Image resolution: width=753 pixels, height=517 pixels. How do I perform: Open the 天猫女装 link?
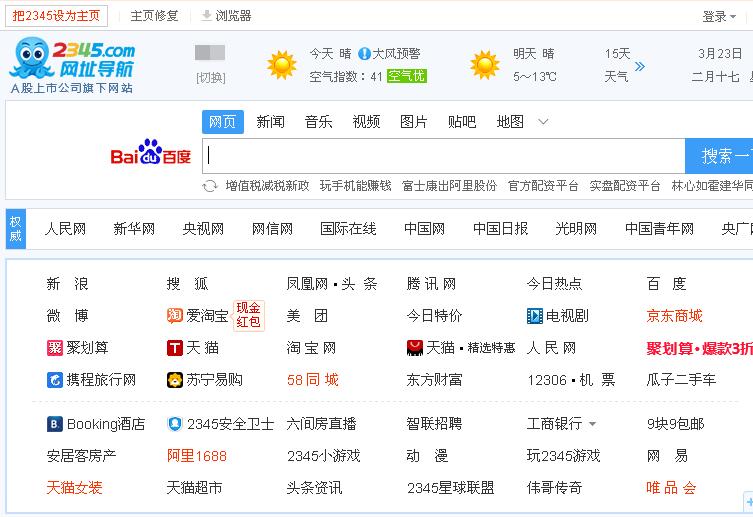pos(74,488)
